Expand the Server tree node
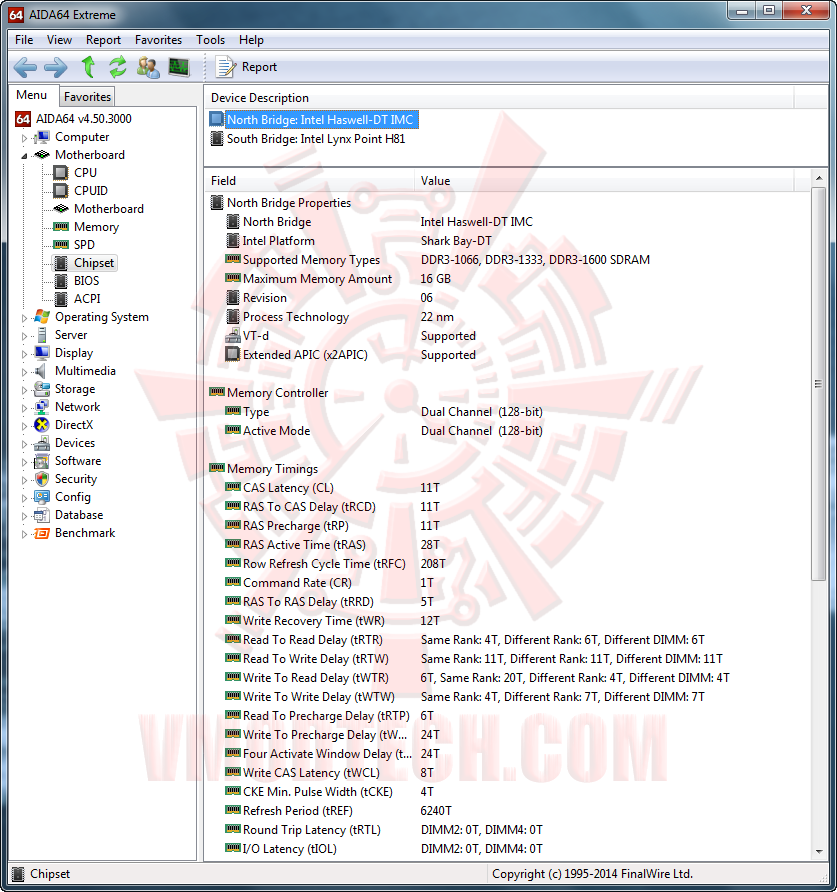The height and width of the screenshot is (892, 837). pyautogui.click(x=24, y=336)
